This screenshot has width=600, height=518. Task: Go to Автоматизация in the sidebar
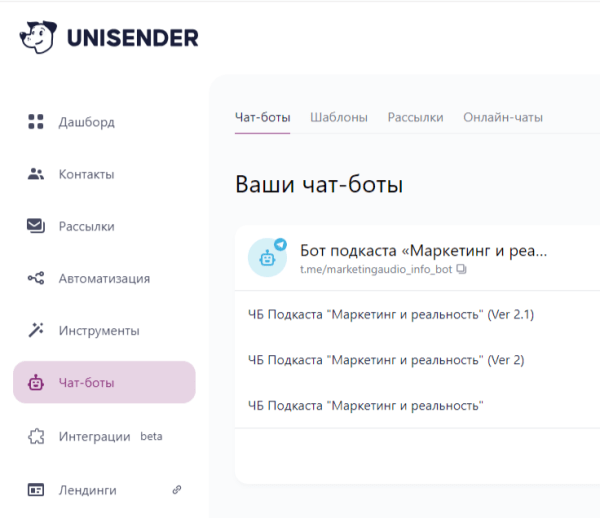[104, 279]
